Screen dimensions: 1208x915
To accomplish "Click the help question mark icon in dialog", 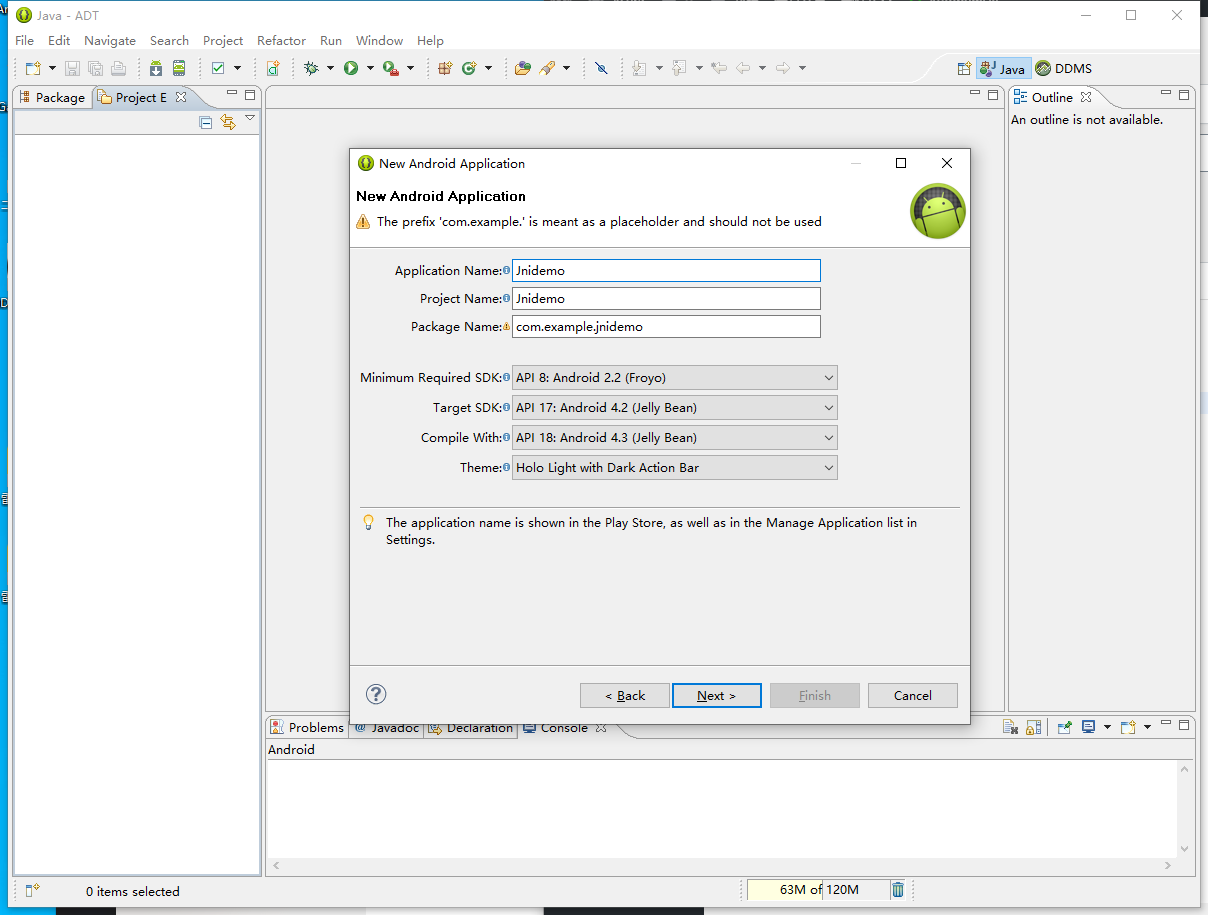I will [x=376, y=694].
